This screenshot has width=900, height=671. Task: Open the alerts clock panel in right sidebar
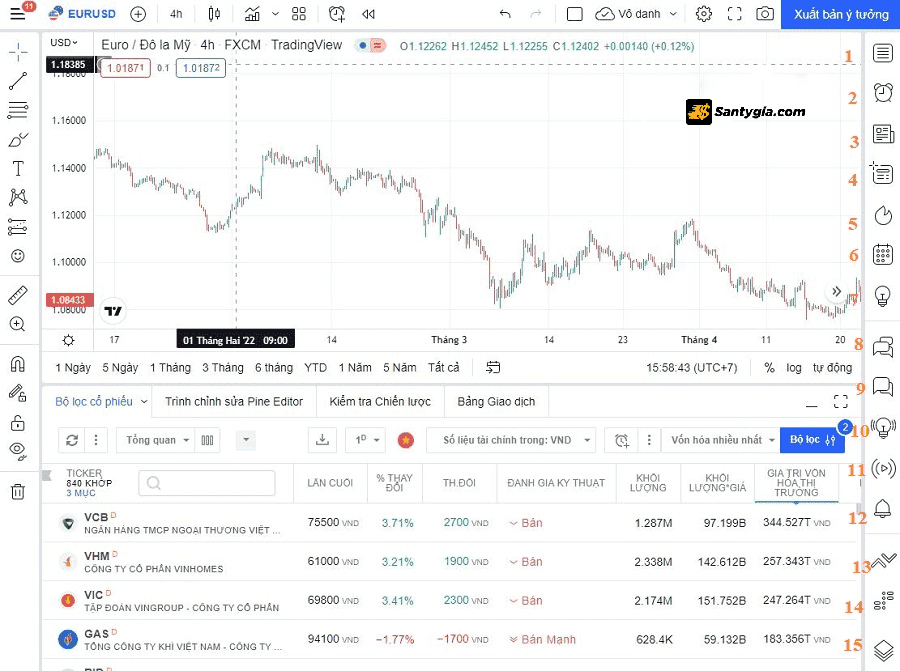883,92
